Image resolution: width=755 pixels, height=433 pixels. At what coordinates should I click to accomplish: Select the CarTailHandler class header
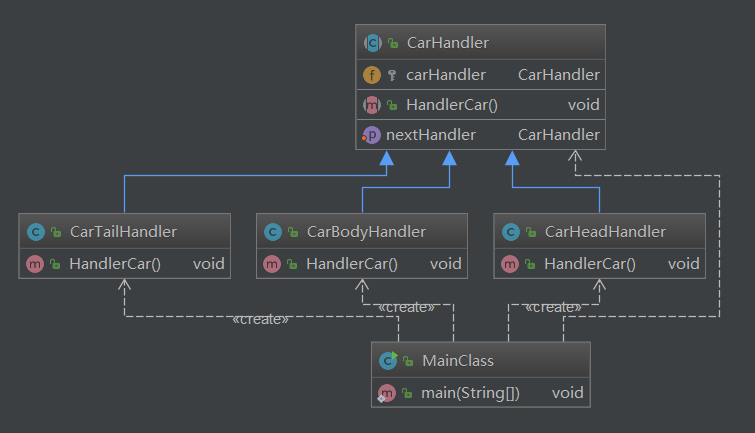click(123, 232)
